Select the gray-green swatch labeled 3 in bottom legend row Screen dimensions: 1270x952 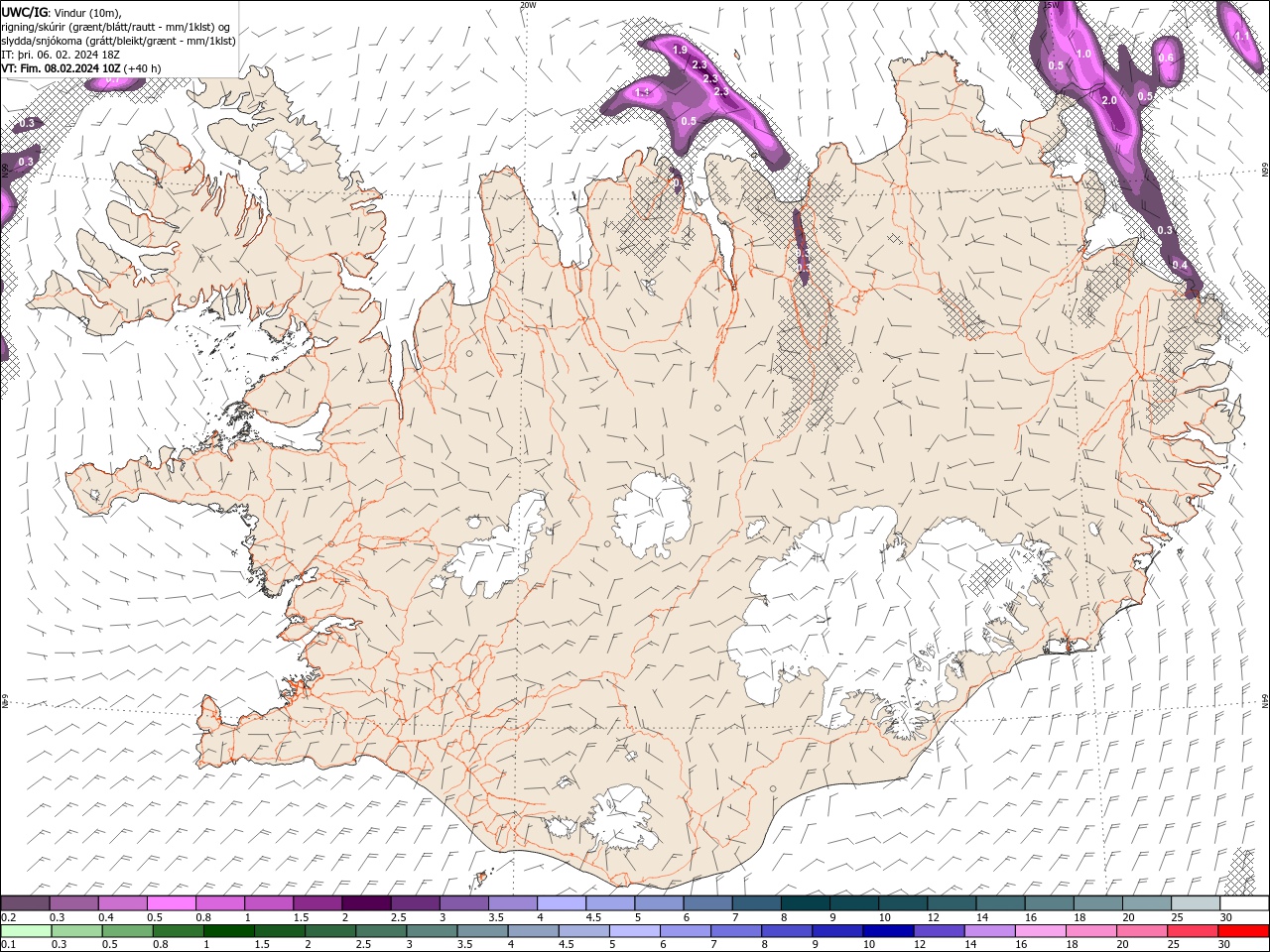433,931
